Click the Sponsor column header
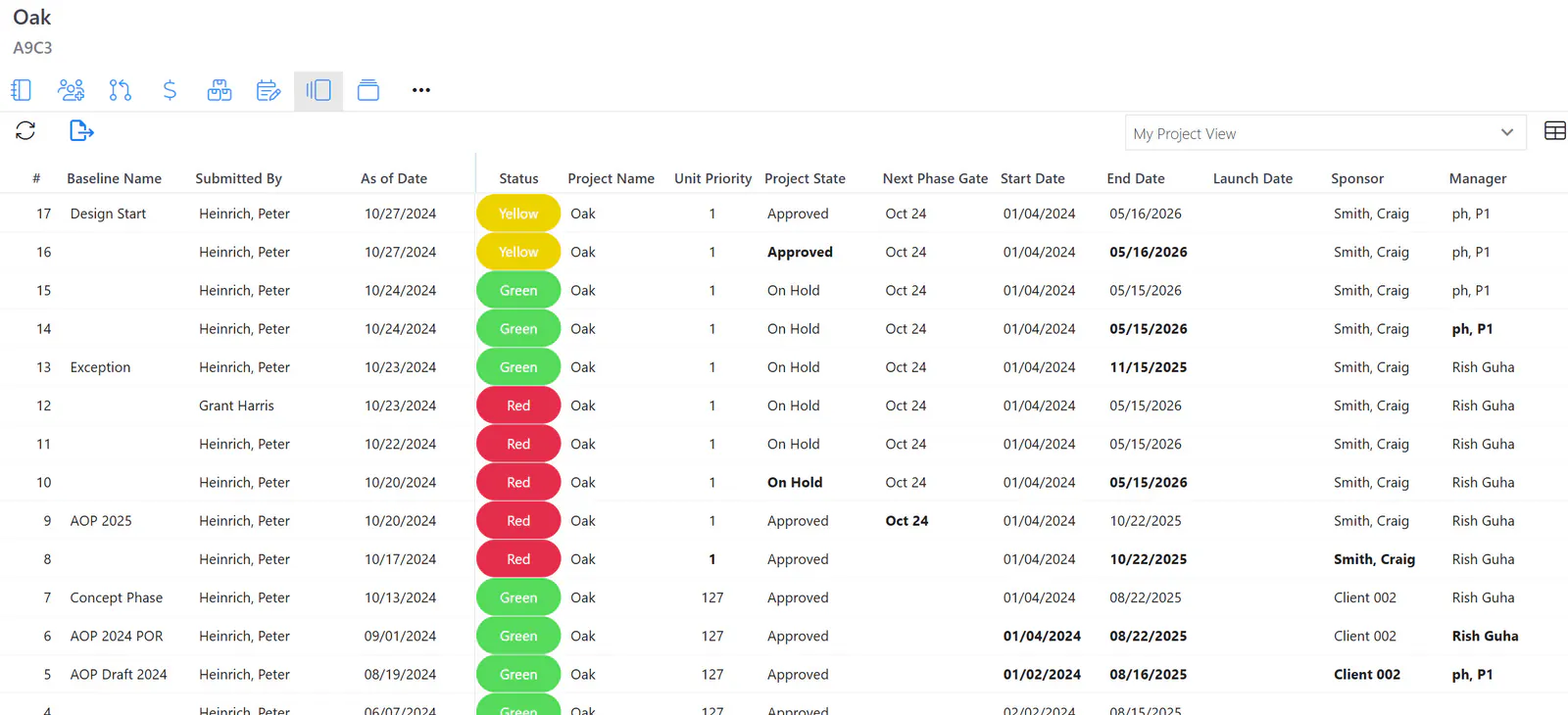This screenshot has width=1568, height=715. click(x=1357, y=178)
